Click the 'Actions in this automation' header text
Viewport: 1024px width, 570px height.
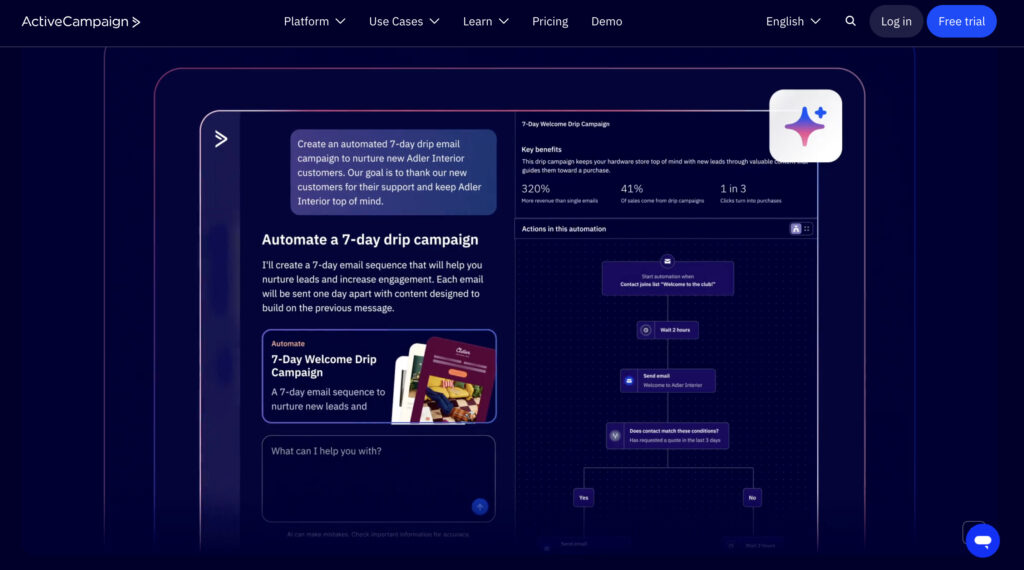click(564, 229)
